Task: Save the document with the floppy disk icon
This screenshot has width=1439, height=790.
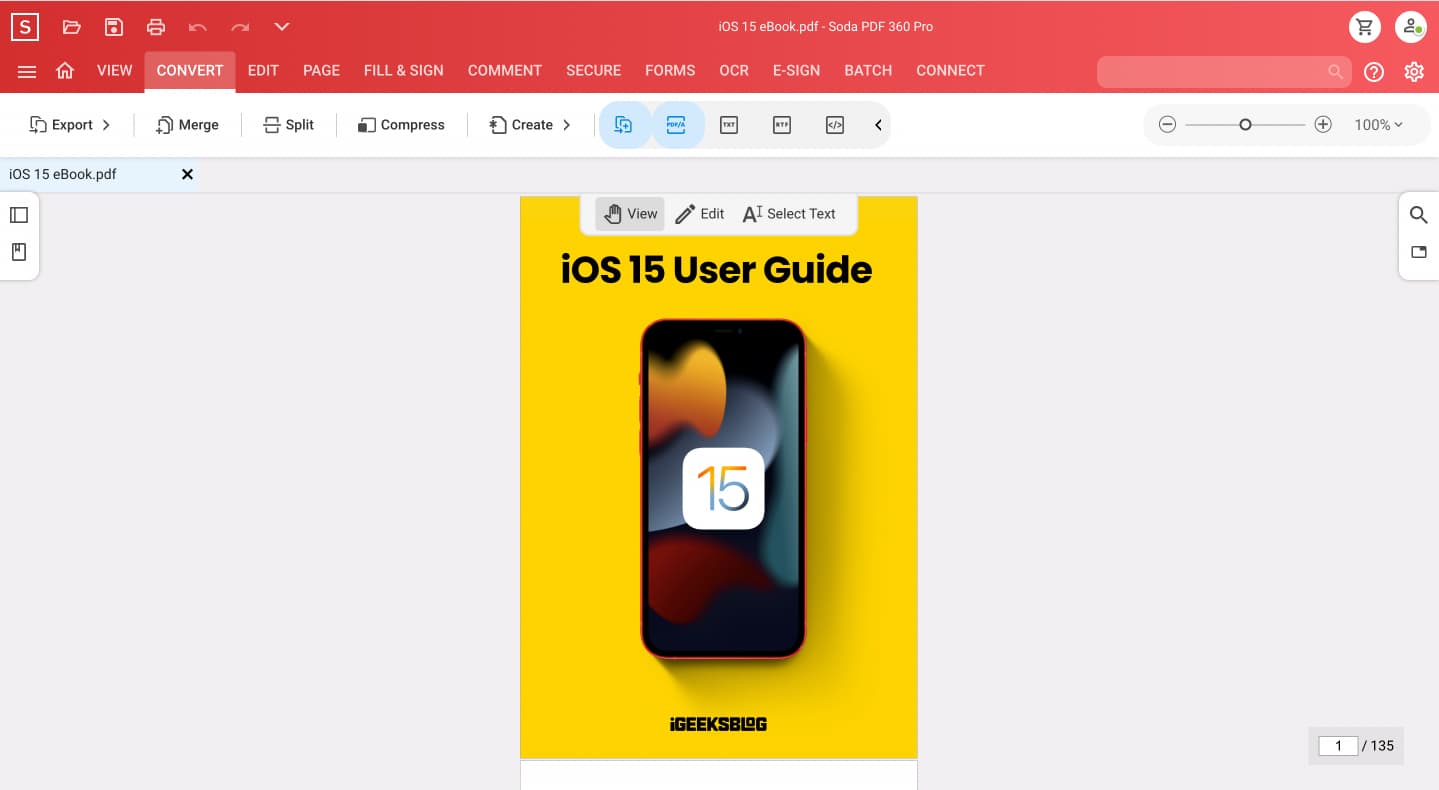Action: 114,27
